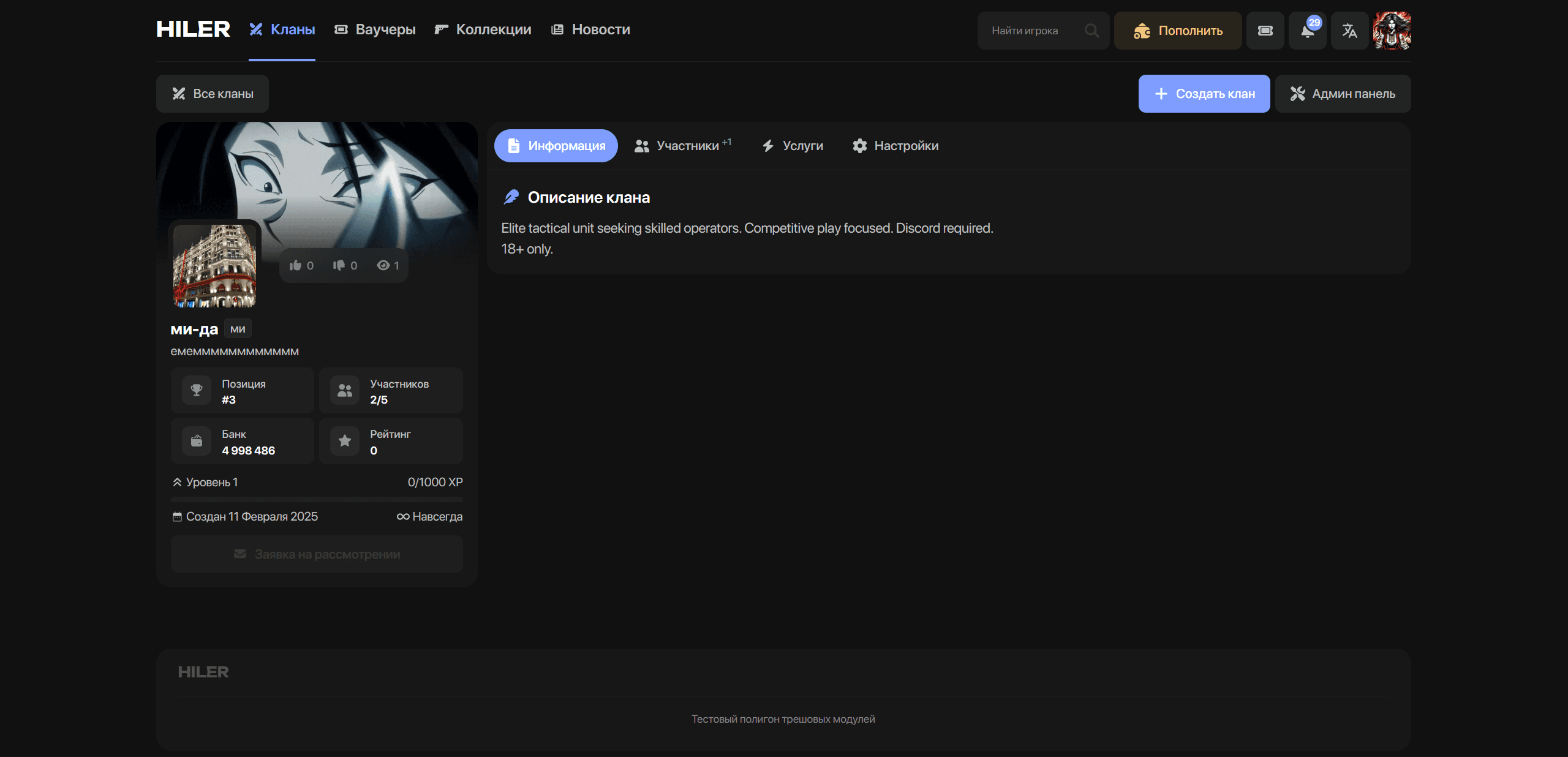Click the people icon in Участников card
The height and width of the screenshot is (757, 1568).
coord(345,390)
